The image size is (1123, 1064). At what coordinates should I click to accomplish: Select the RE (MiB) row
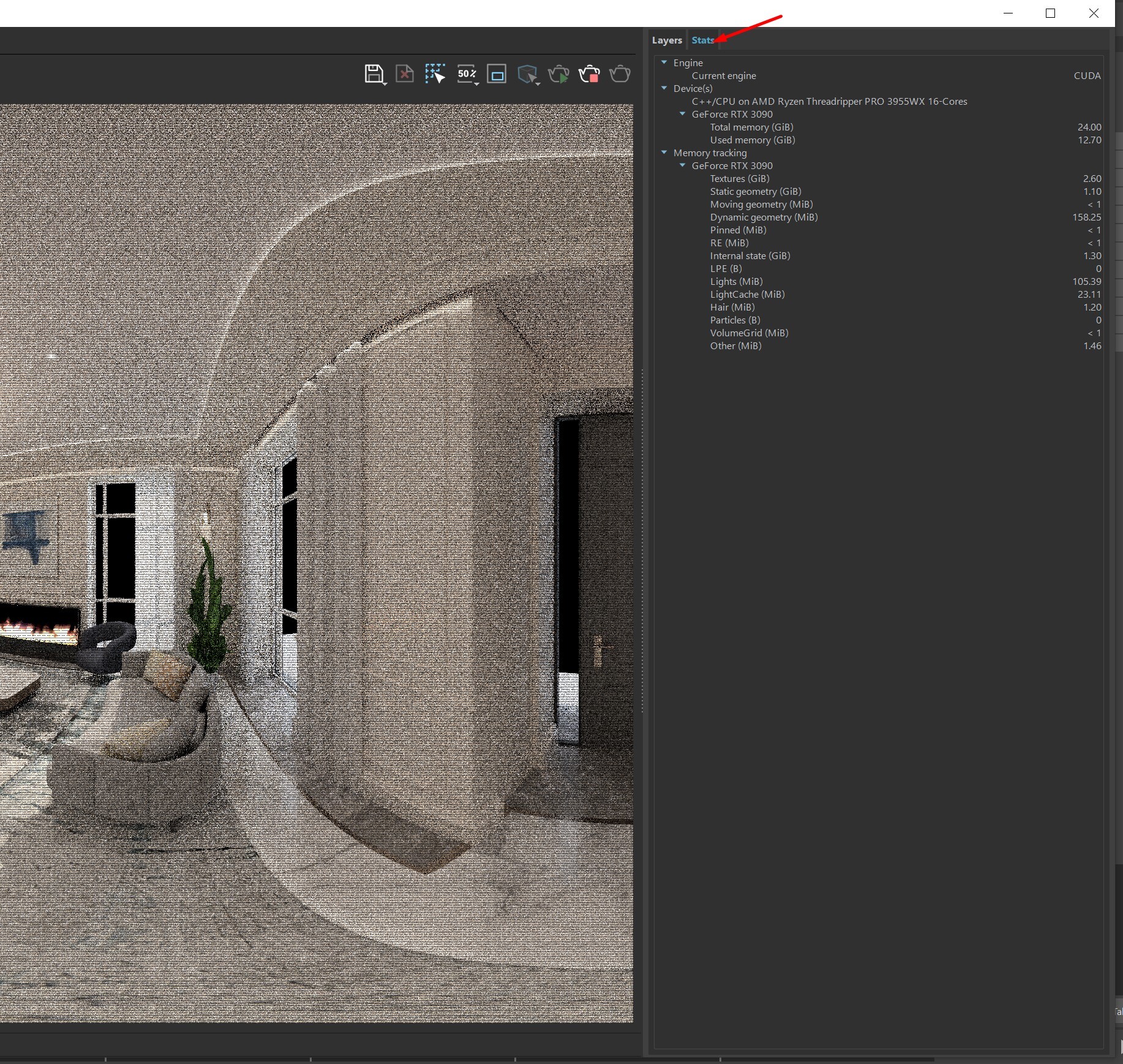(879, 243)
